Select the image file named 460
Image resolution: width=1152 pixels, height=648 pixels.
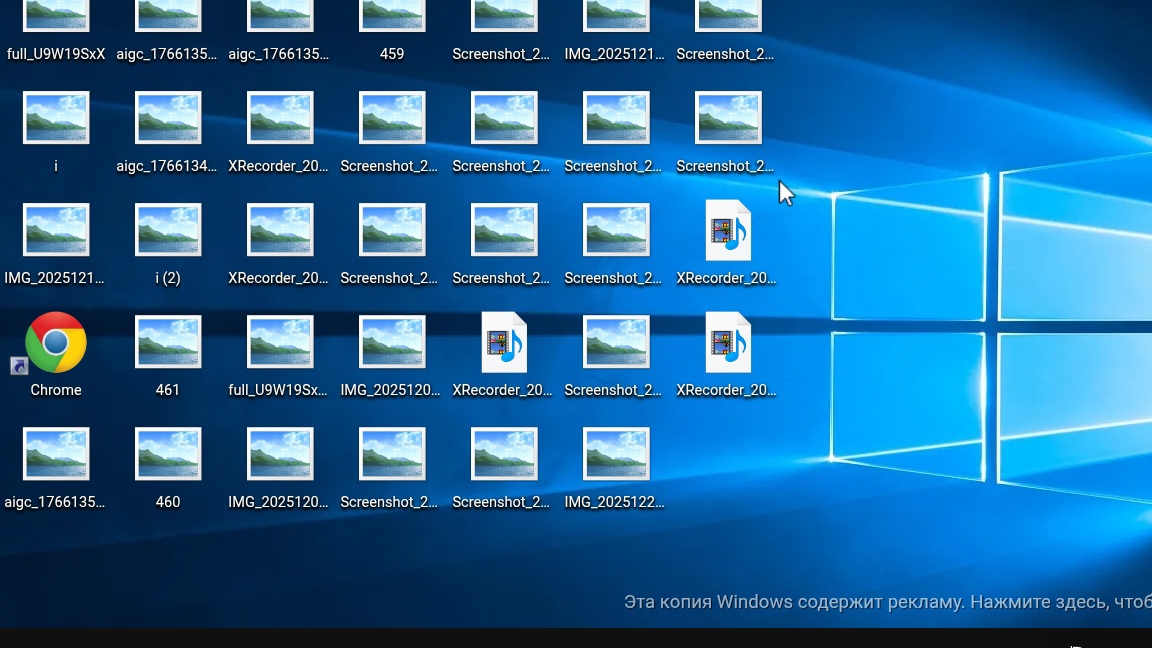[168, 455]
